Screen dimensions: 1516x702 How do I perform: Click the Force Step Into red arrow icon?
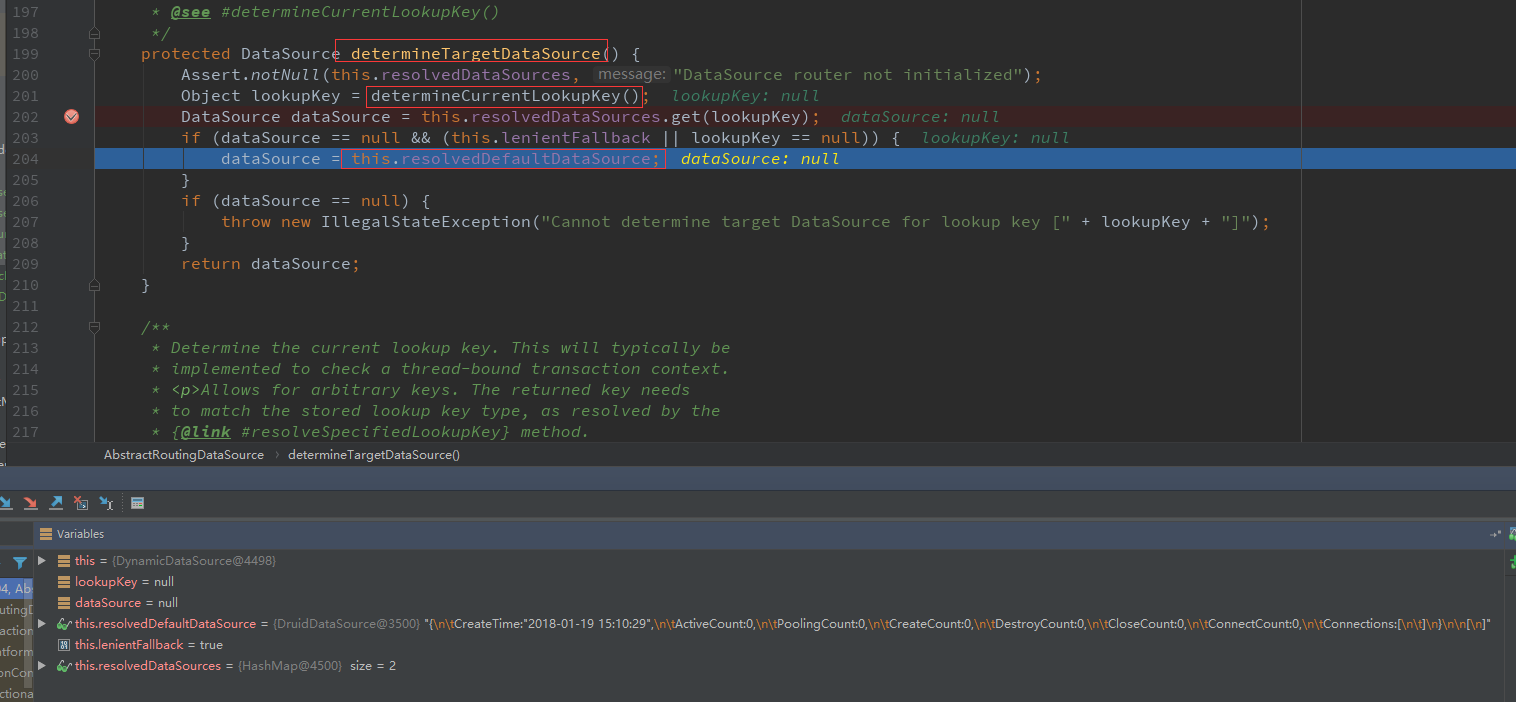click(x=30, y=503)
